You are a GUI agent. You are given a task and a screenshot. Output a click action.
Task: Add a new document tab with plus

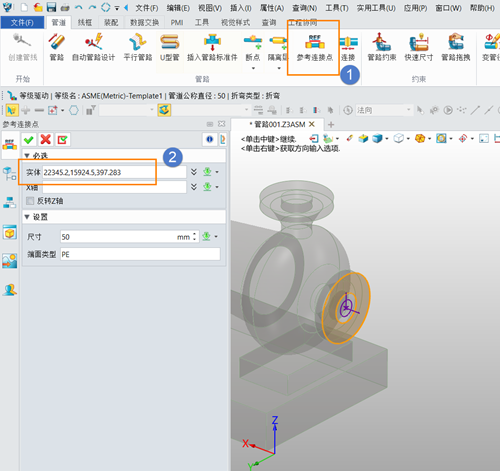point(331,124)
